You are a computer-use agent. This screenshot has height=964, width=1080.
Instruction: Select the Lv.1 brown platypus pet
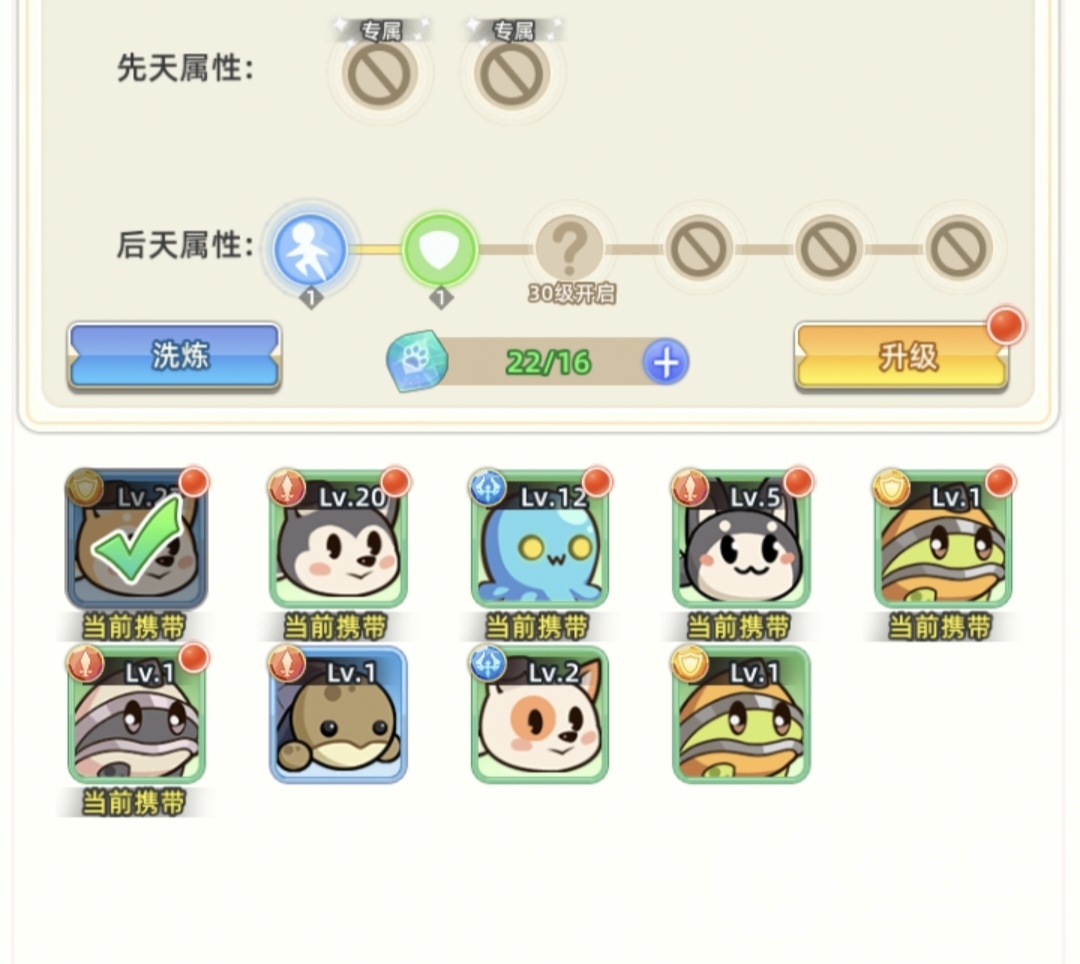click(338, 715)
